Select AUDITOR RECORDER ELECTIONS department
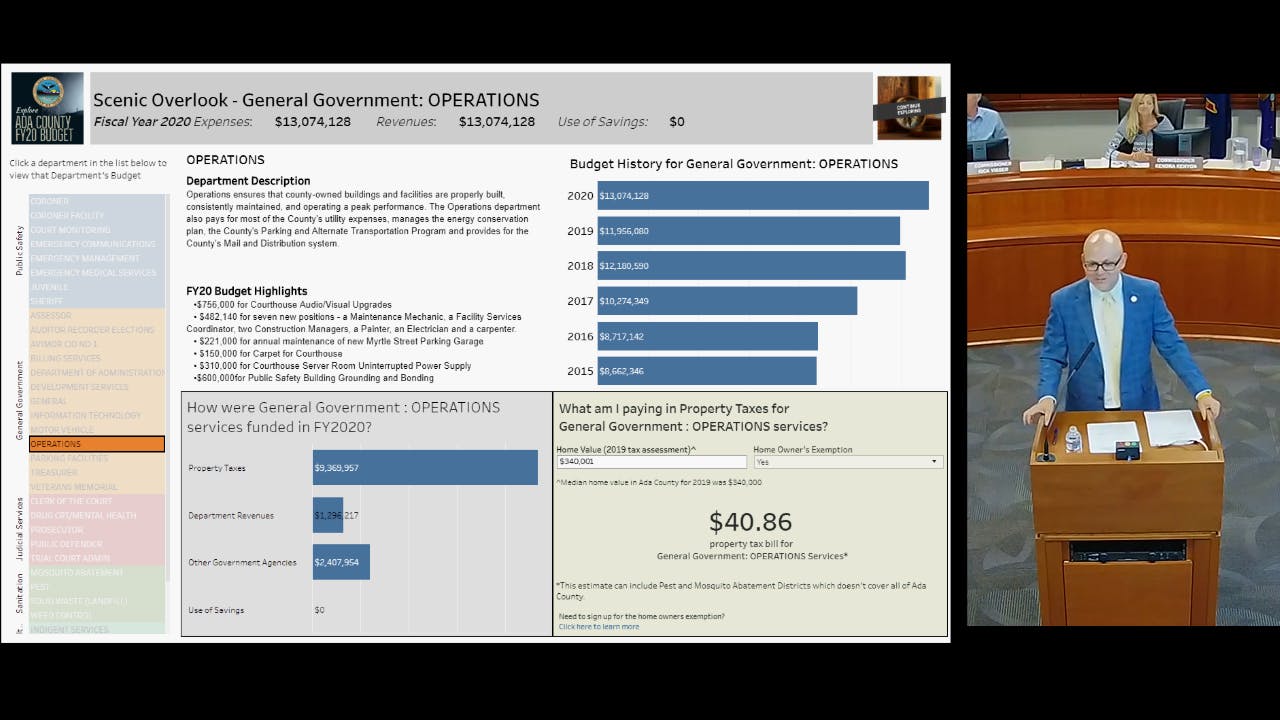 click(97, 330)
